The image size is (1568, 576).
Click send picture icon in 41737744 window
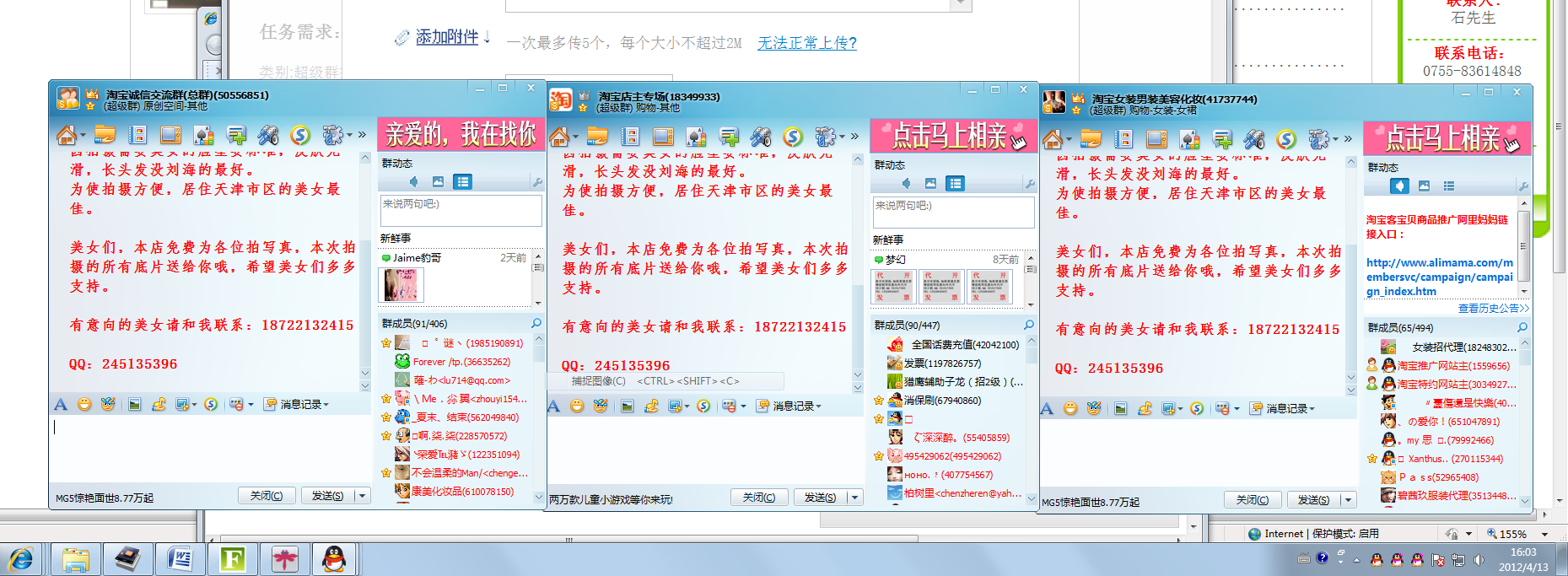[1120, 409]
